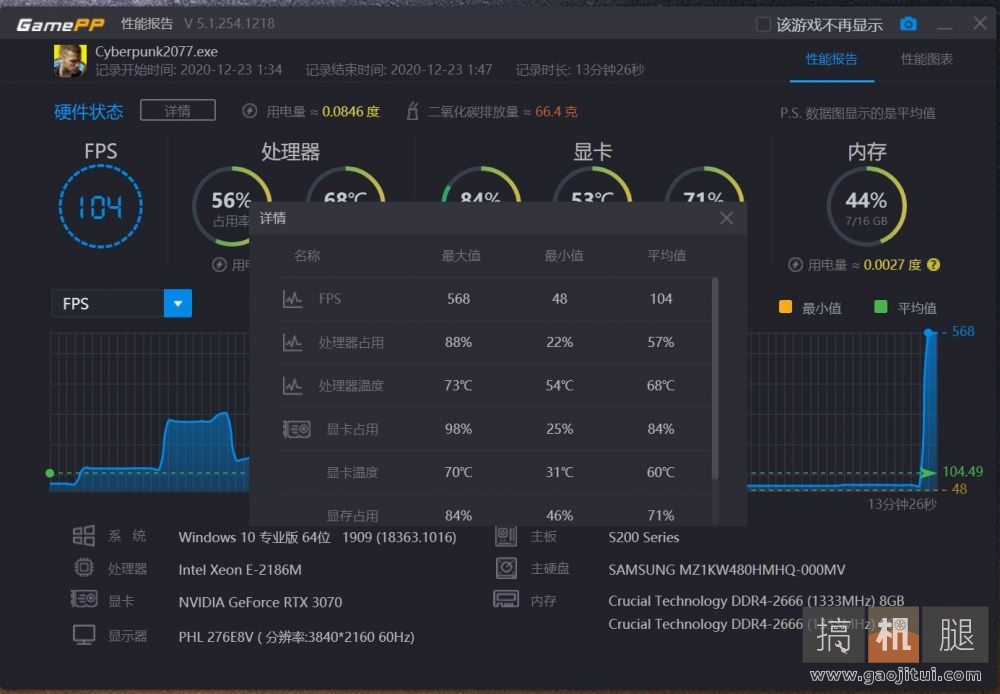Click the 最小值 column header

564,256
